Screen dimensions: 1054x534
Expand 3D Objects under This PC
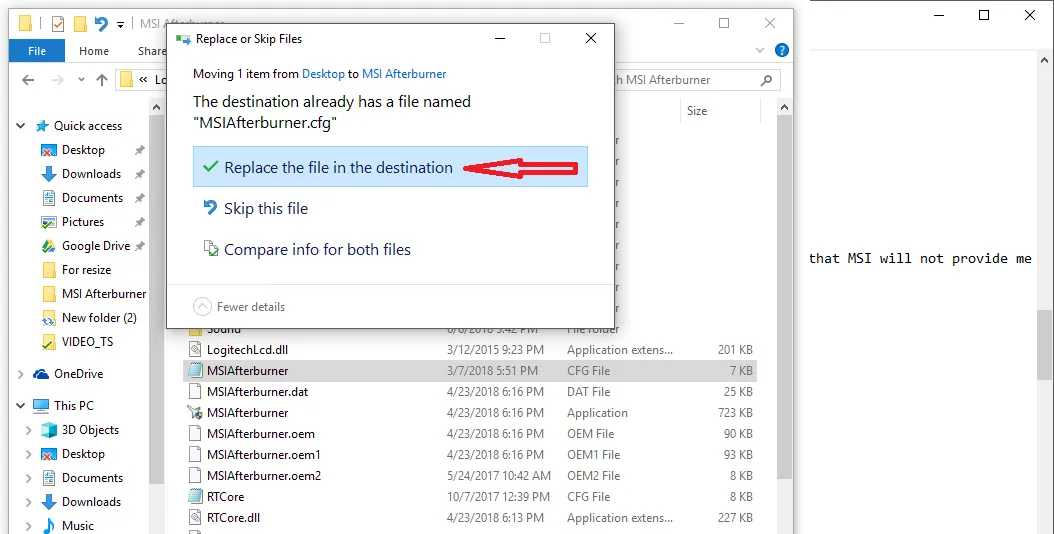pyautogui.click(x=29, y=430)
